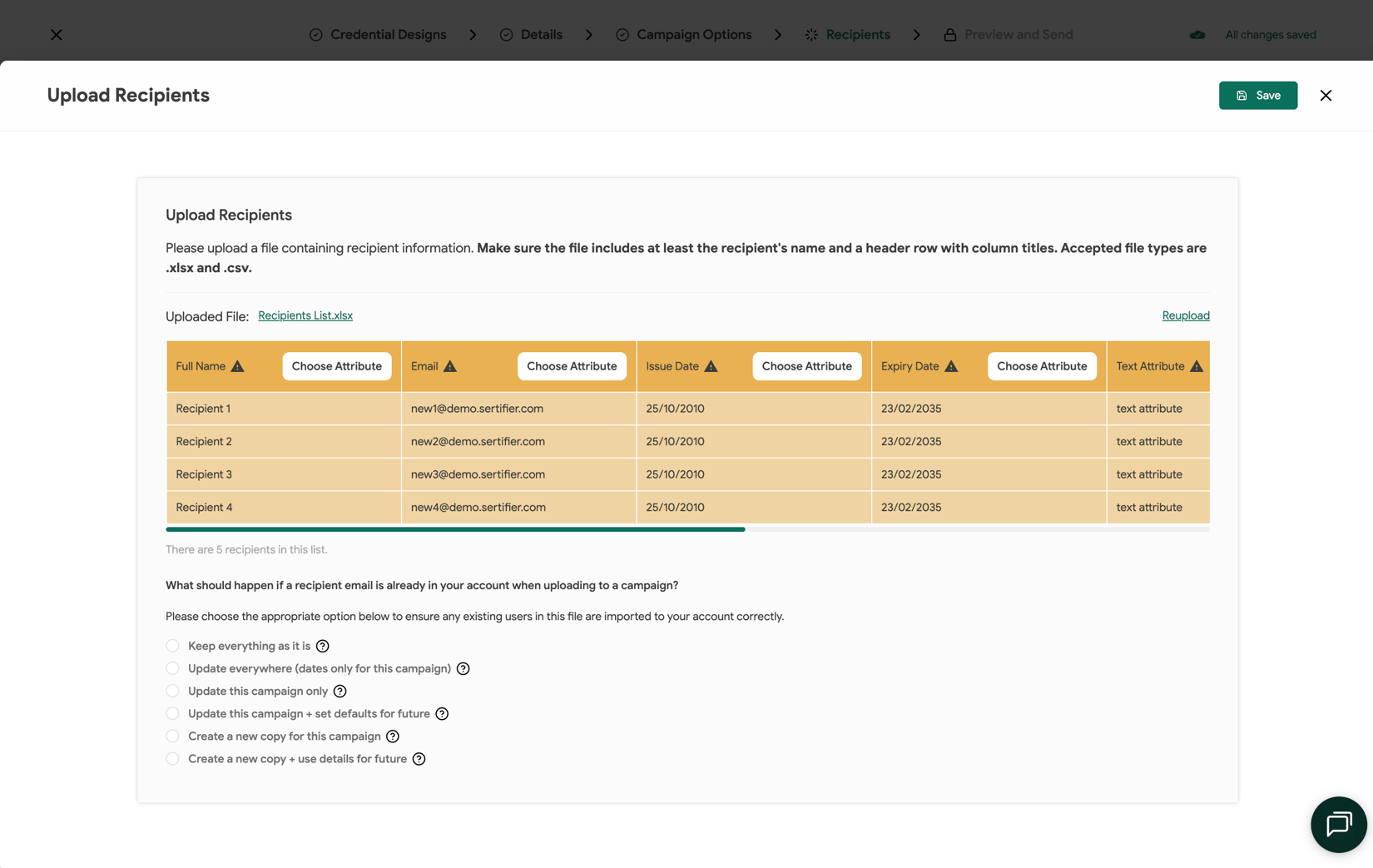Select Create a new copy for this campaign
The width and height of the screenshot is (1373, 868).
tap(172, 736)
